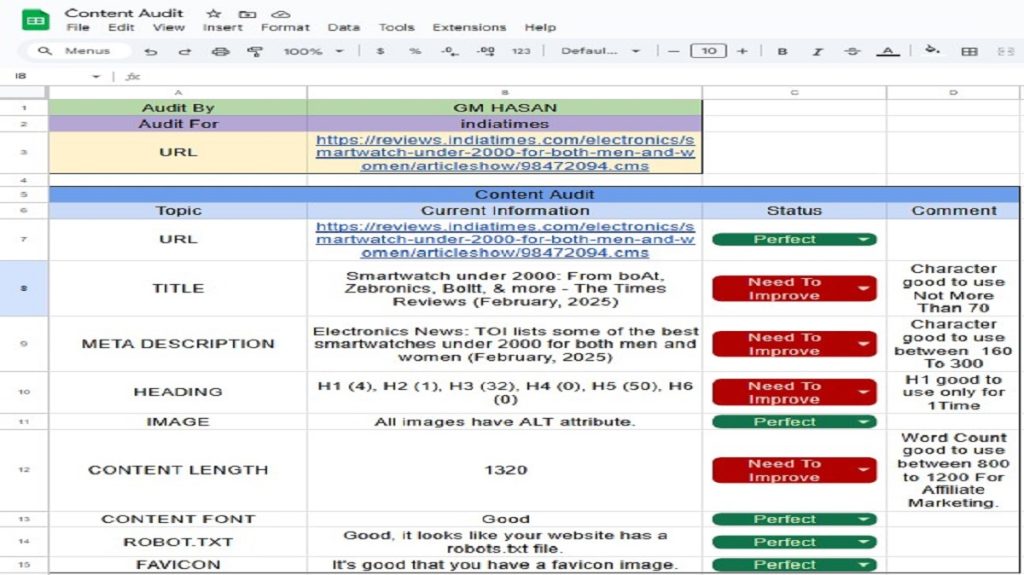The height and width of the screenshot is (575, 1024).
Task: Search the Menus box
Action: (77, 51)
